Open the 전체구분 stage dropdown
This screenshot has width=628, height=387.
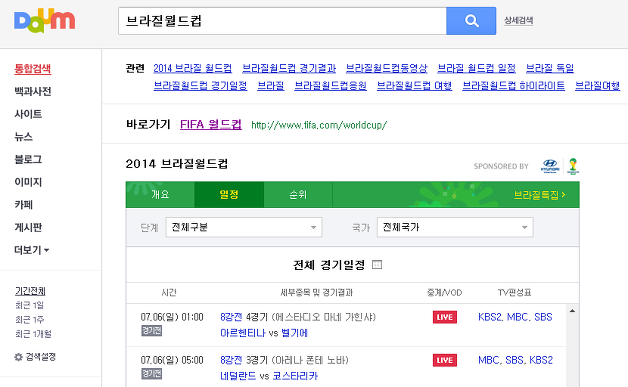pos(244,227)
